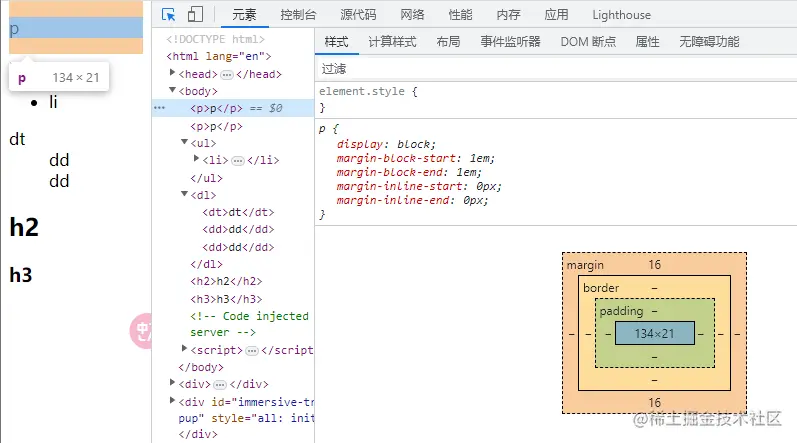Click the border label in box model
The width and height of the screenshot is (797, 443).
601,288
